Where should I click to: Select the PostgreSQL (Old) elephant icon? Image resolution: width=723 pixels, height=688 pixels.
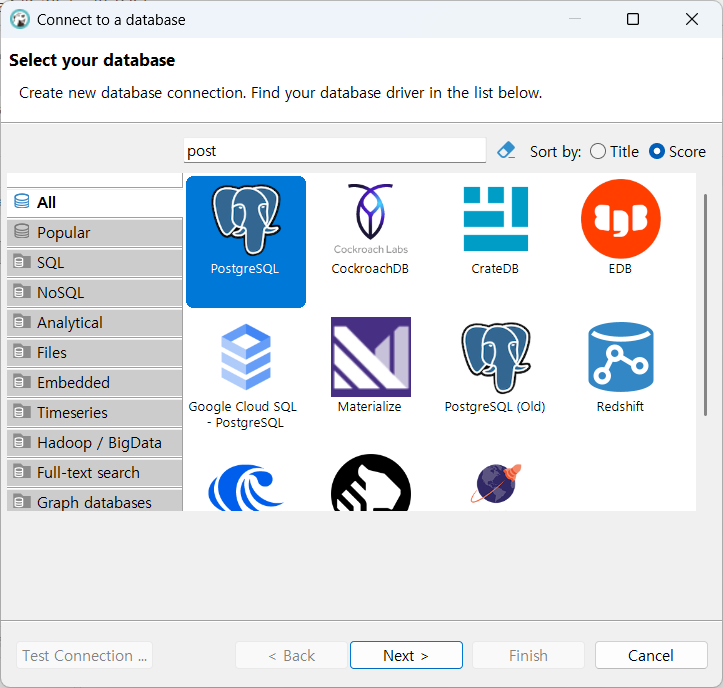tap(496, 357)
